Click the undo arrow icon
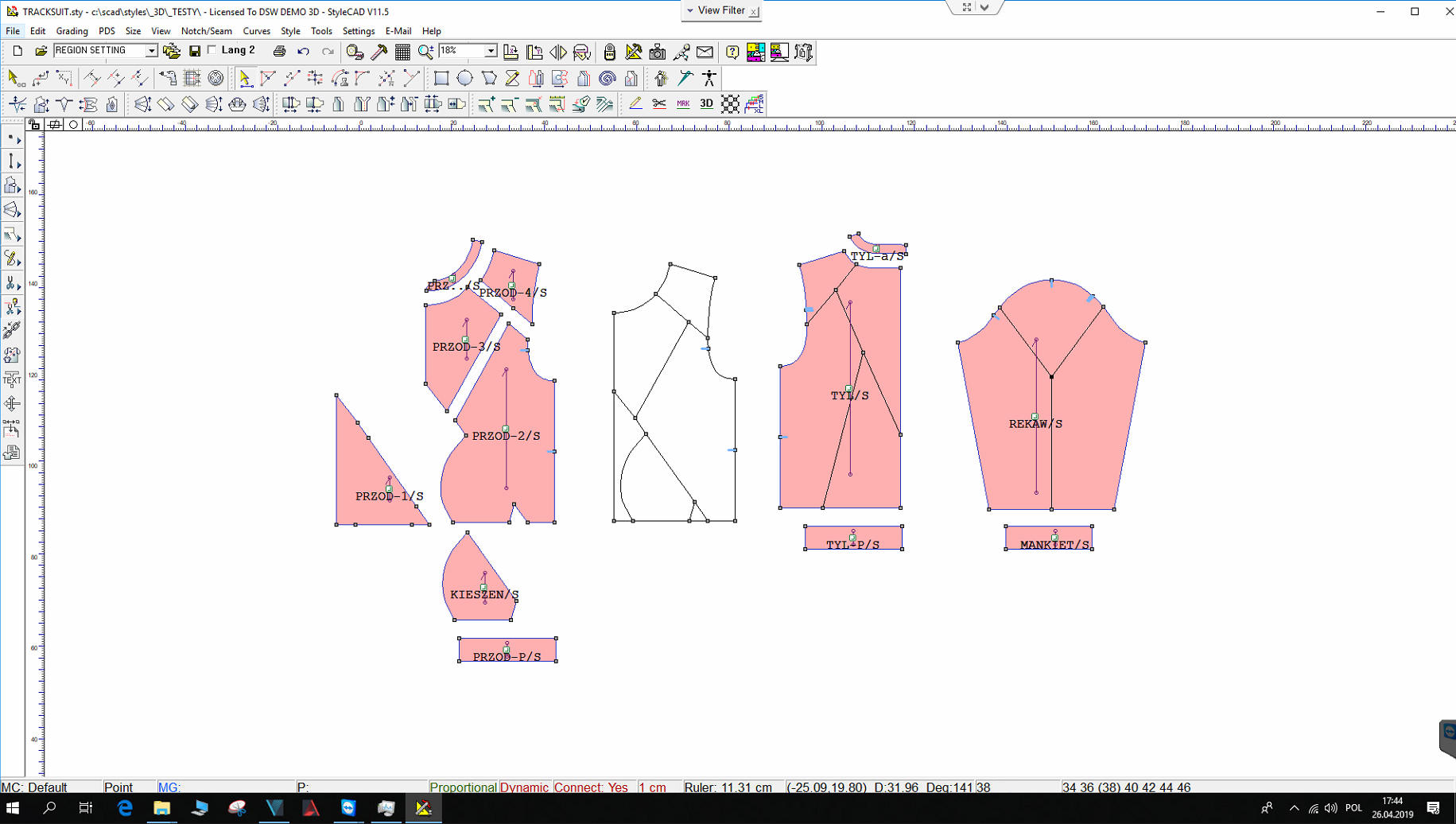 (303, 52)
